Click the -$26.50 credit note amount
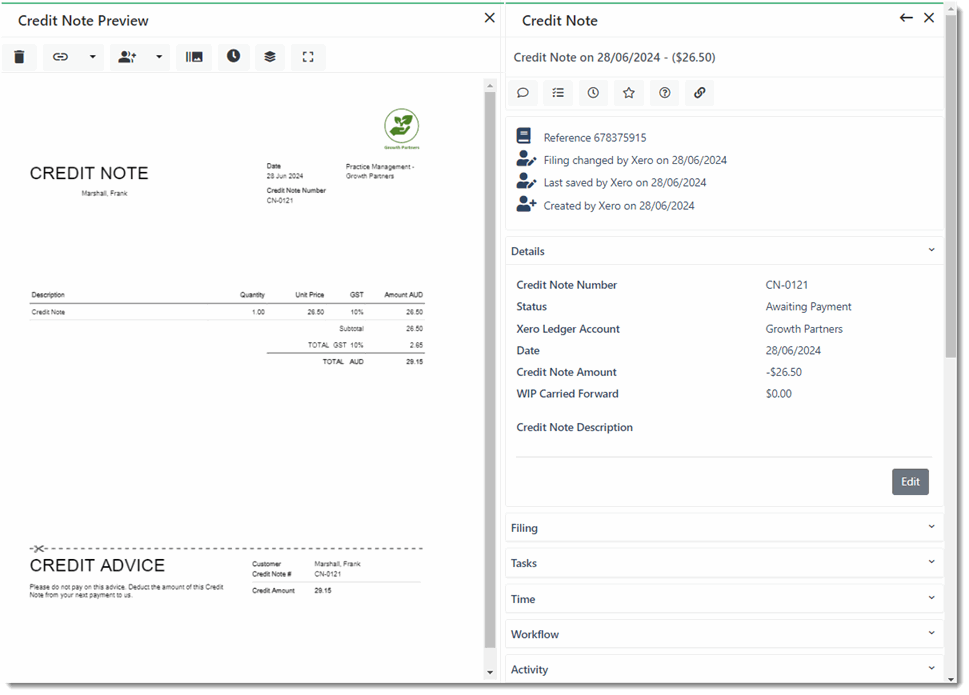 point(783,372)
